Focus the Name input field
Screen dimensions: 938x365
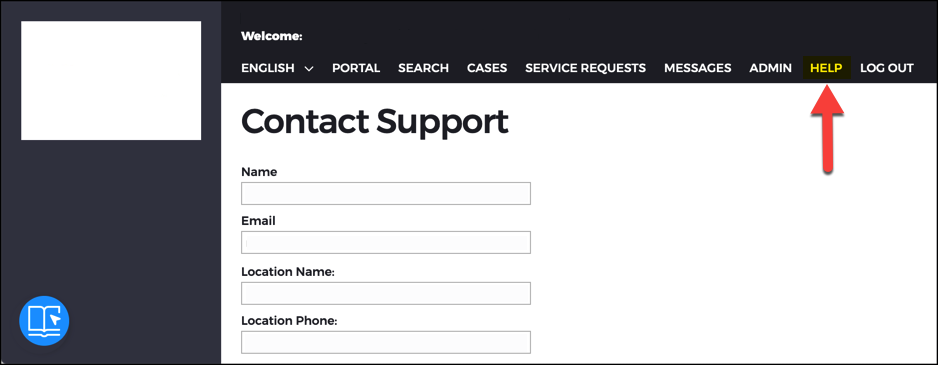point(386,193)
